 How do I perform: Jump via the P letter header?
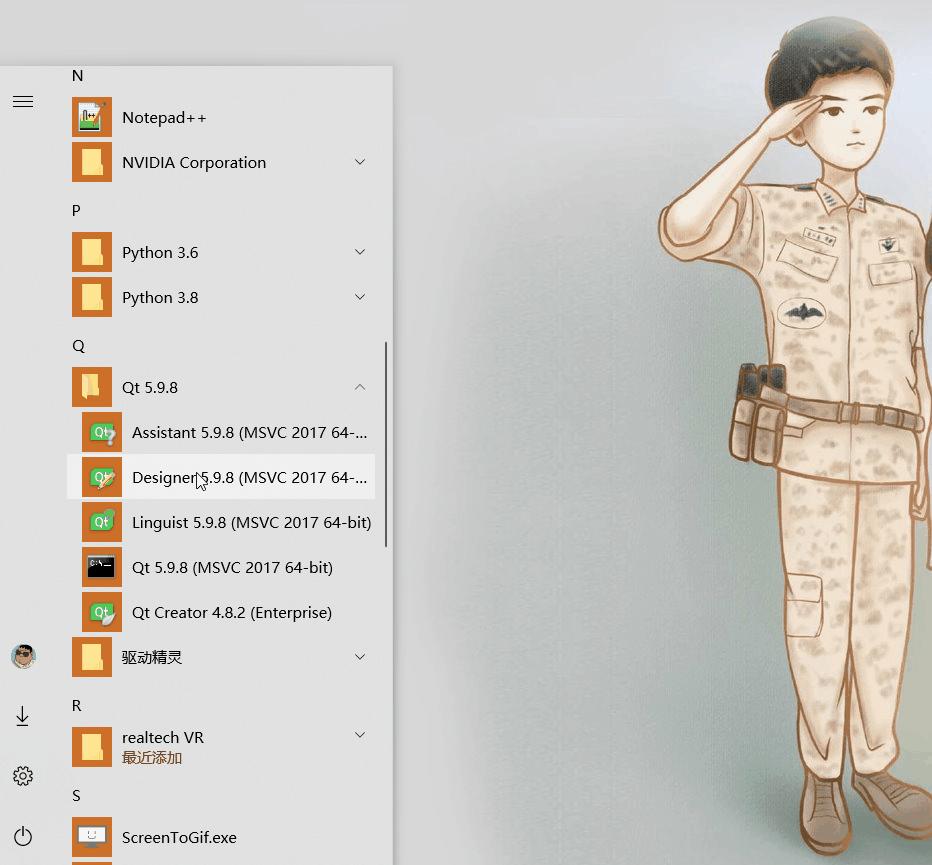(76, 211)
